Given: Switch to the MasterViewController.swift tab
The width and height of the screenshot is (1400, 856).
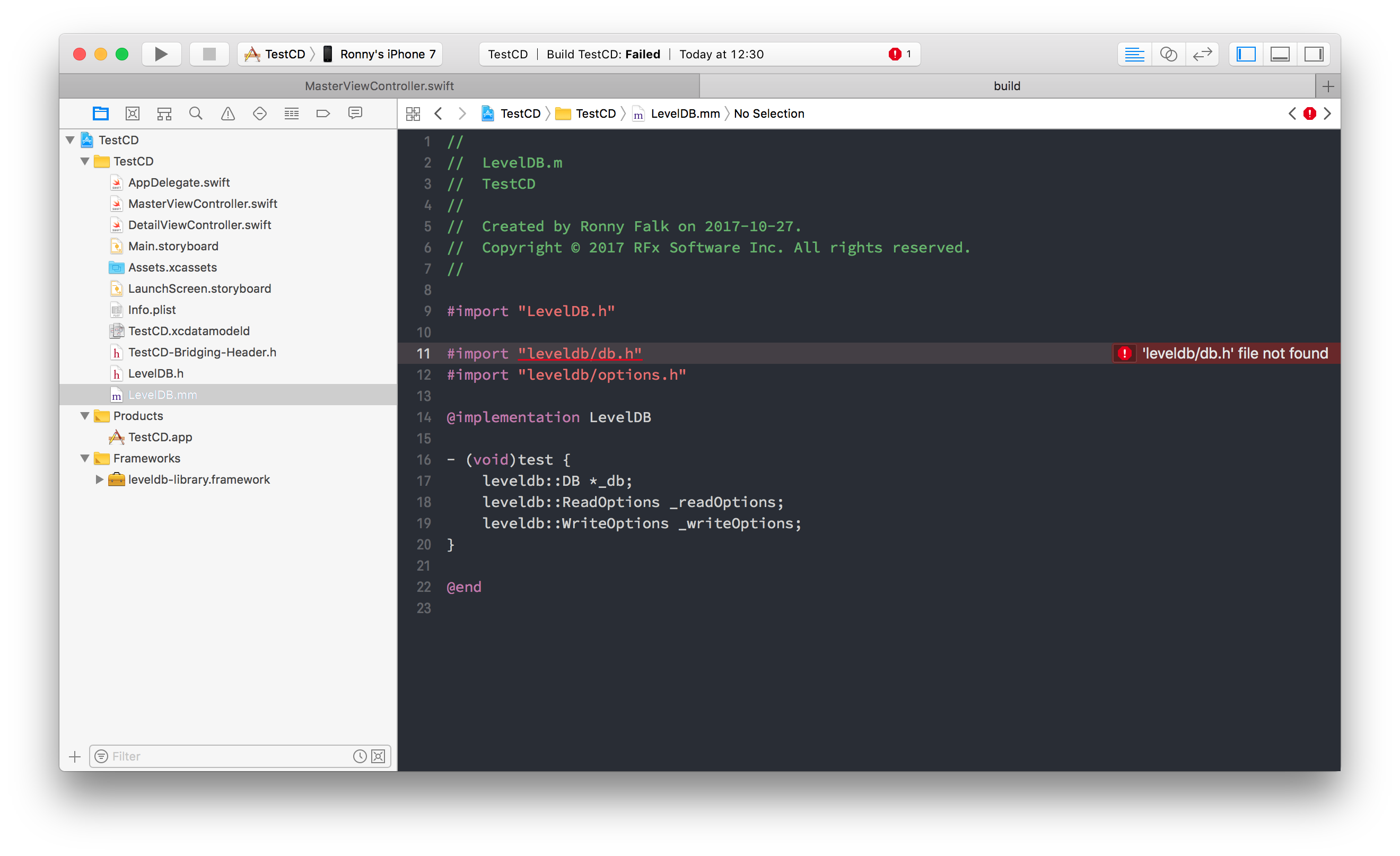Looking at the screenshot, I should point(379,86).
